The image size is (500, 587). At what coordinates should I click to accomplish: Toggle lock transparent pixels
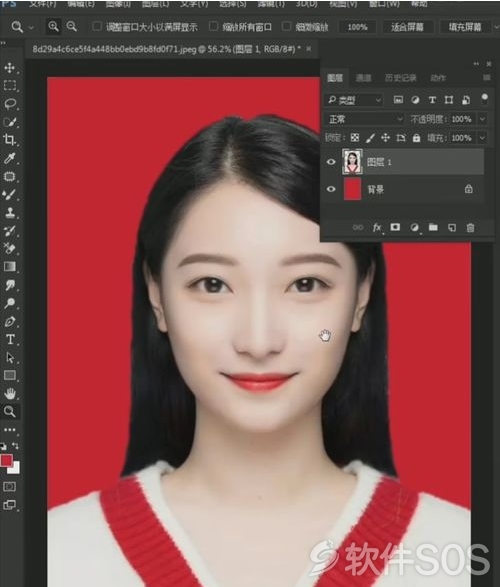pos(354,138)
